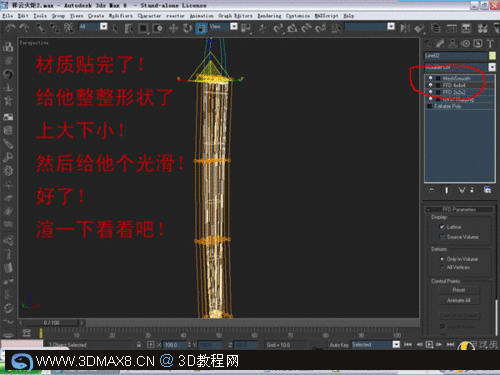This screenshot has width=500, height=375.
Task: Click the Align tool icon
Action: pos(419,28)
